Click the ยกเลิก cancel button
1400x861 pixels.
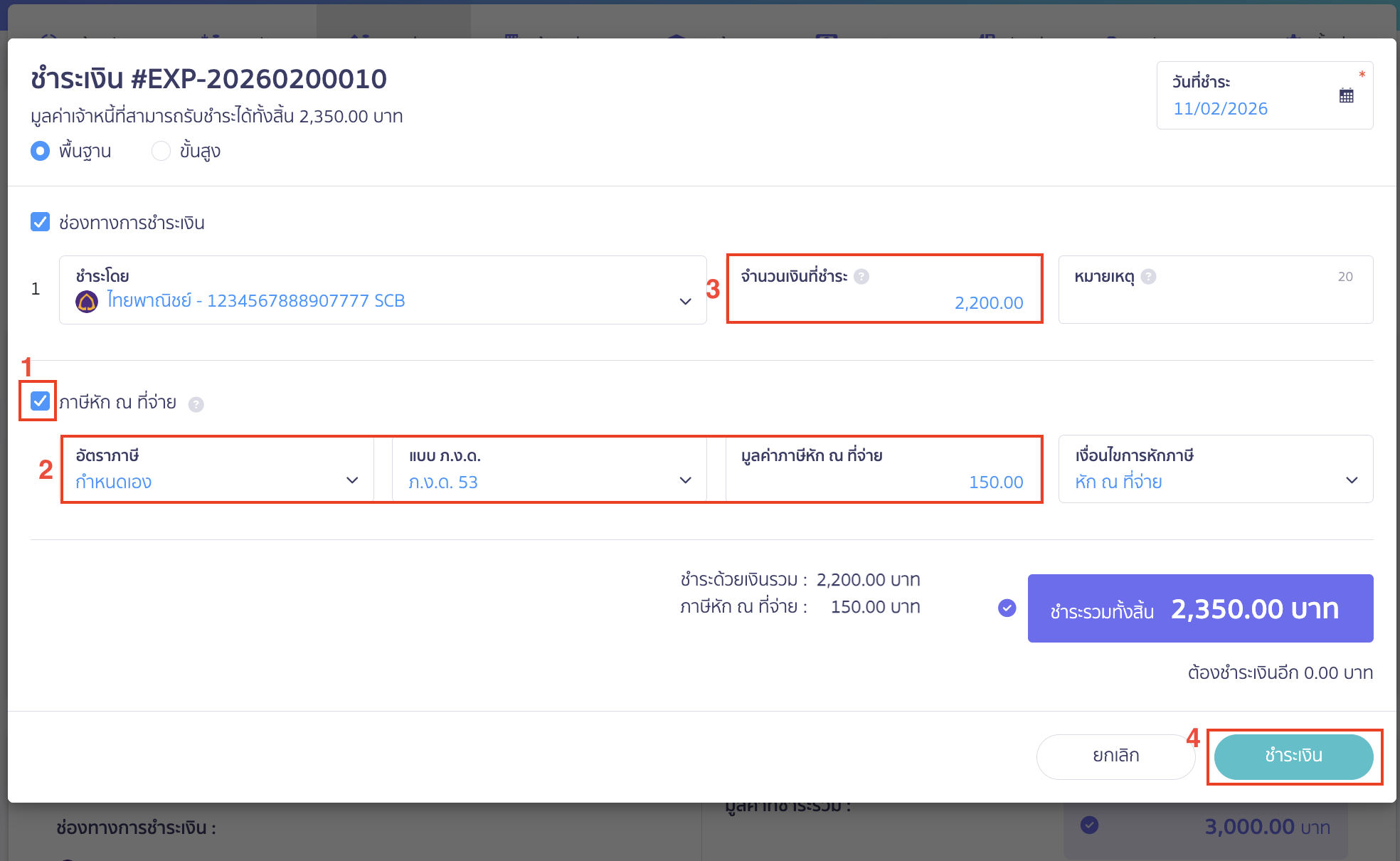coord(1115,756)
